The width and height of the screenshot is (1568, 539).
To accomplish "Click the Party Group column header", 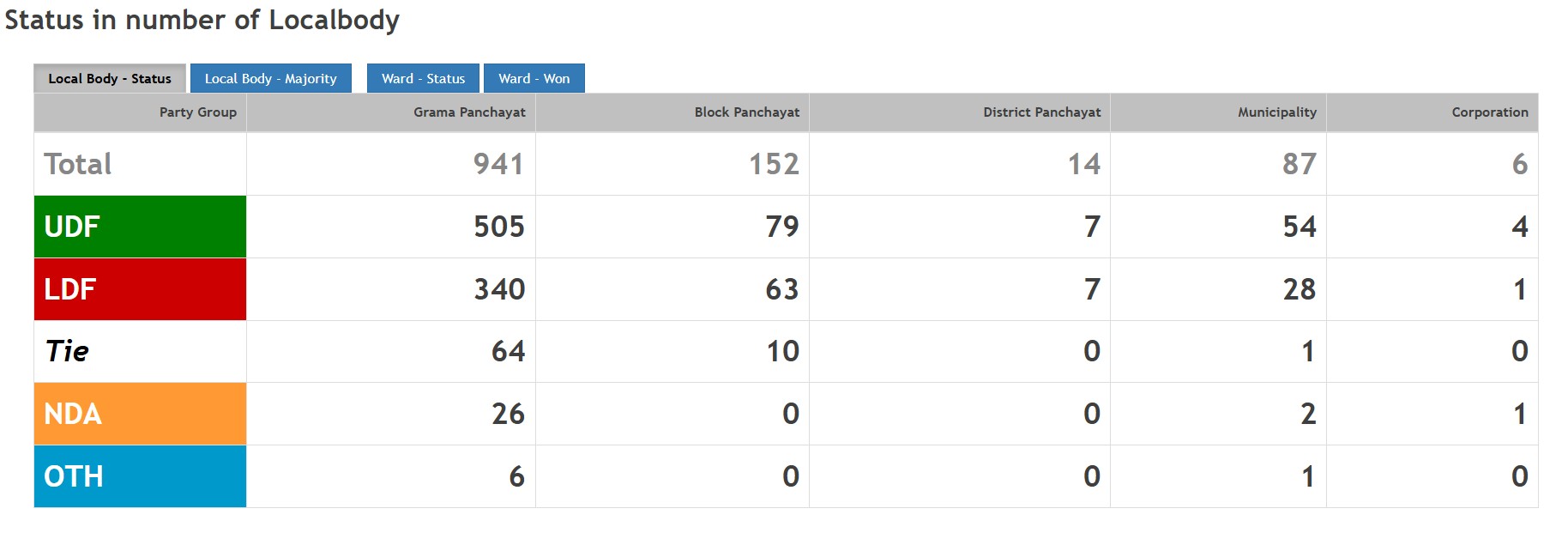I will click(197, 112).
